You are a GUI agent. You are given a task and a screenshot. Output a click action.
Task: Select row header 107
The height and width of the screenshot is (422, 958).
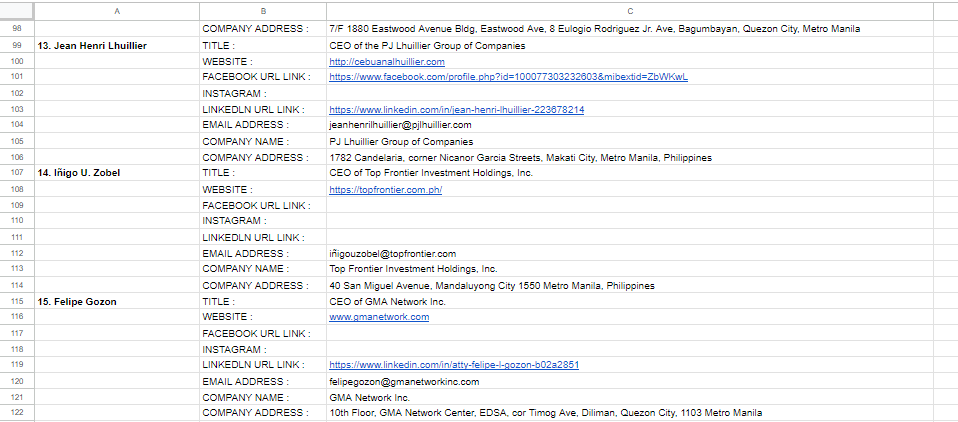(17, 173)
